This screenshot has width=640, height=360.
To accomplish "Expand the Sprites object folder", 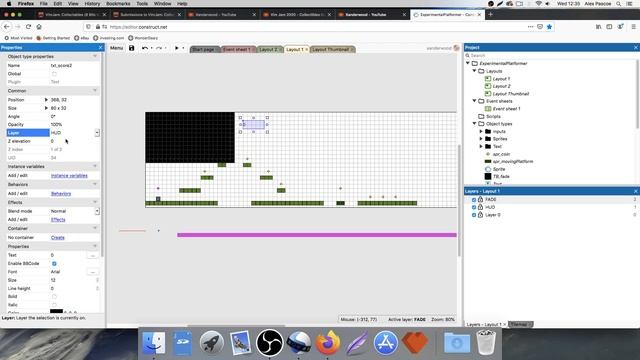I will [481, 139].
